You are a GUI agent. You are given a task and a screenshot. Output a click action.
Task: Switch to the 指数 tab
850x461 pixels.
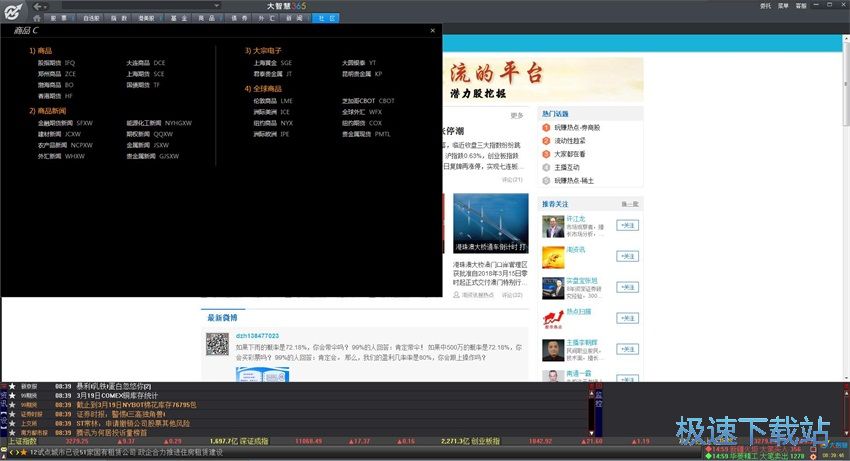pos(119,18)
